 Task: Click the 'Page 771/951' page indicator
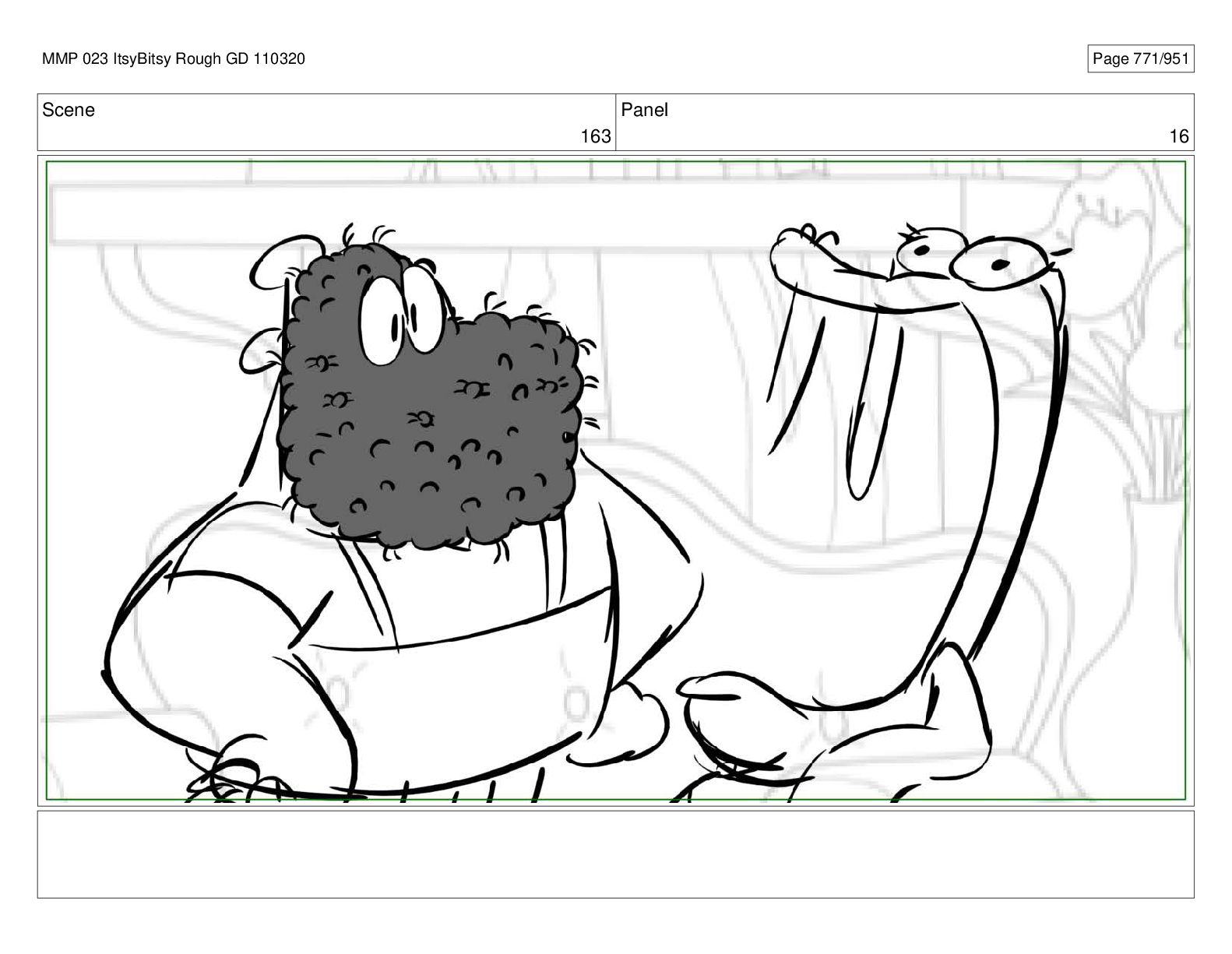click(x=1140, y=59)
